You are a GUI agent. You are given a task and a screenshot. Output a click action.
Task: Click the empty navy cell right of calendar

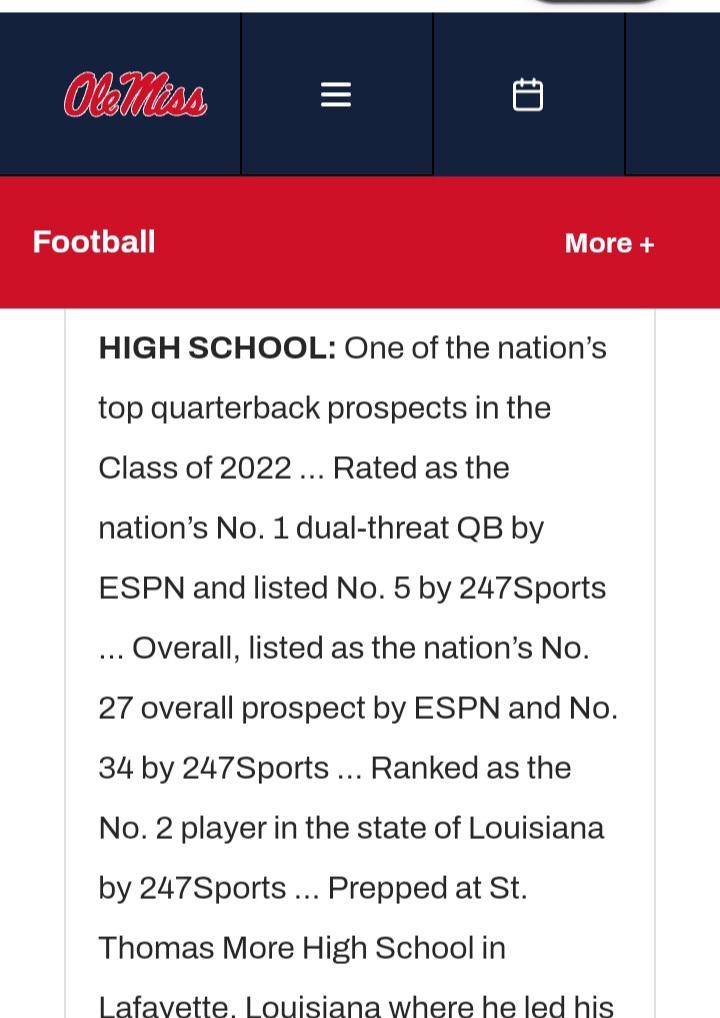point(673,95)
